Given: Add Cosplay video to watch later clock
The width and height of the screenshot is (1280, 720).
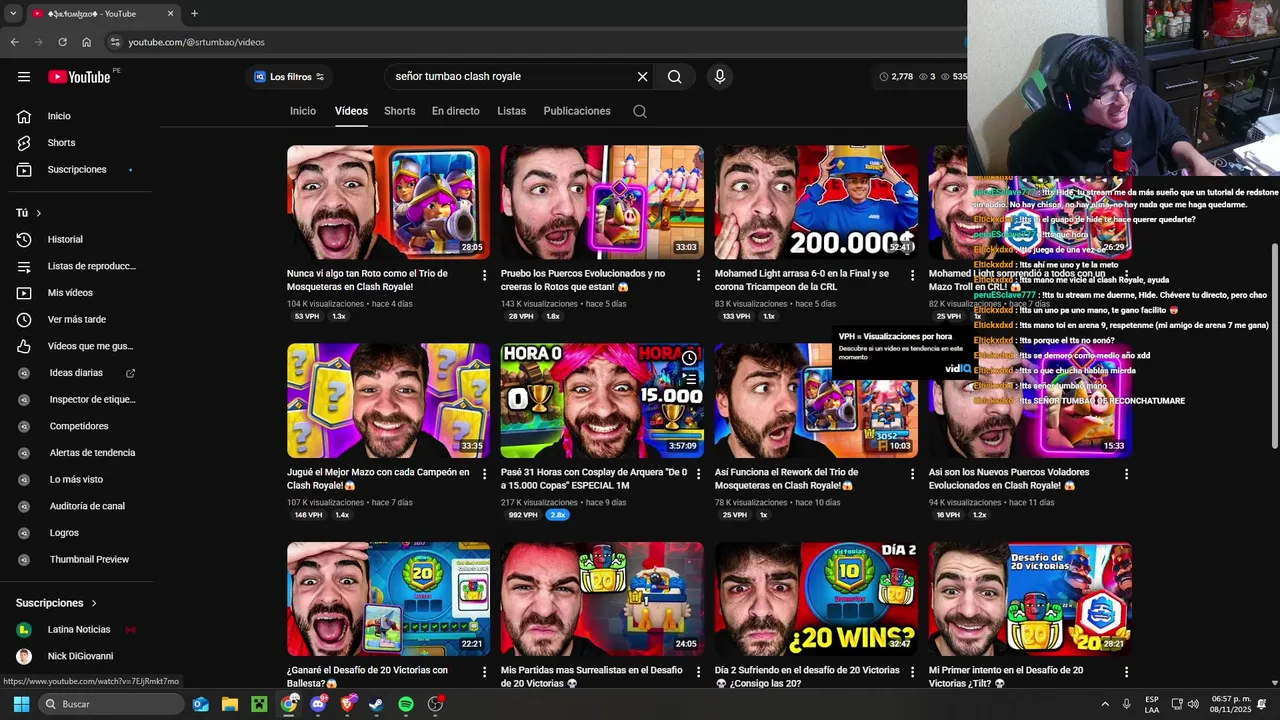Looking at the screenshot, I should [689, 357].
